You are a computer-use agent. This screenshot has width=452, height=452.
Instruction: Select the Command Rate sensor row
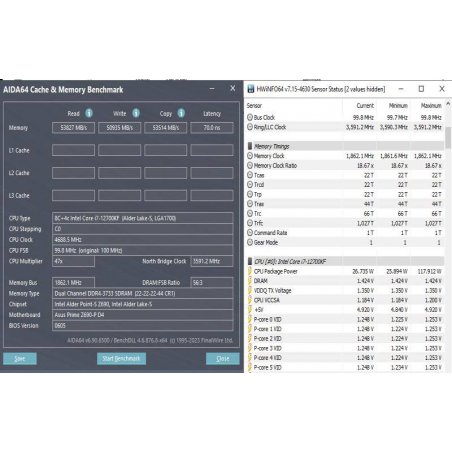point(345,233)
